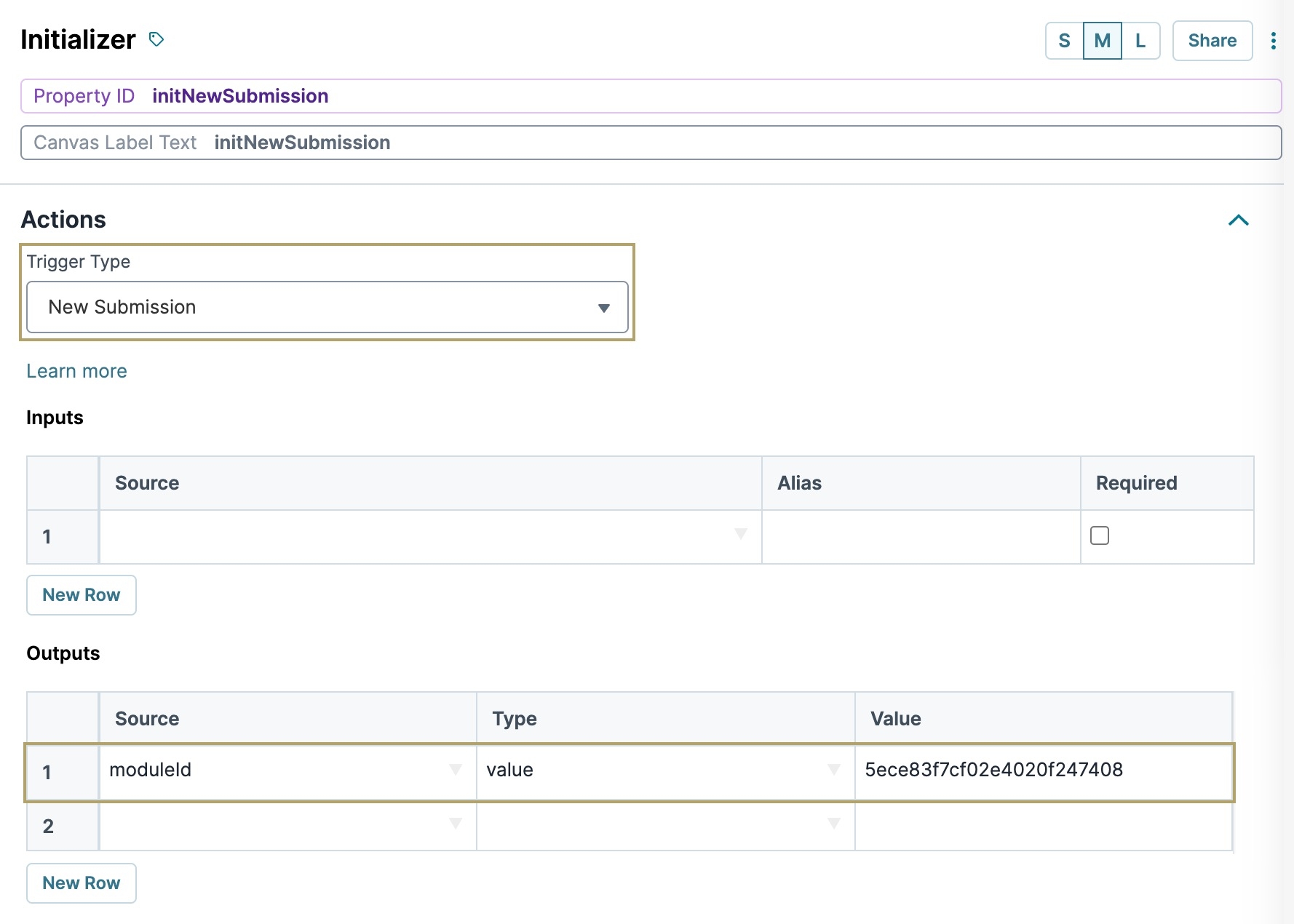Select Outputs row number 2
Viewport: 1294px width, 924px height.
tap(63, 826)
